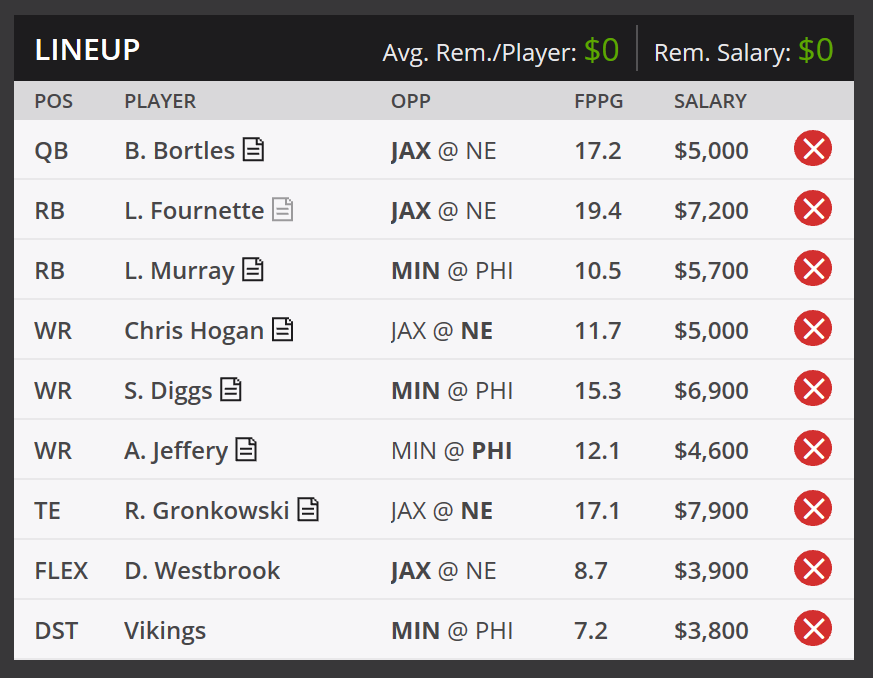Remove S. Diggs from the lineup
873x678 pixels.
point(813,389)
